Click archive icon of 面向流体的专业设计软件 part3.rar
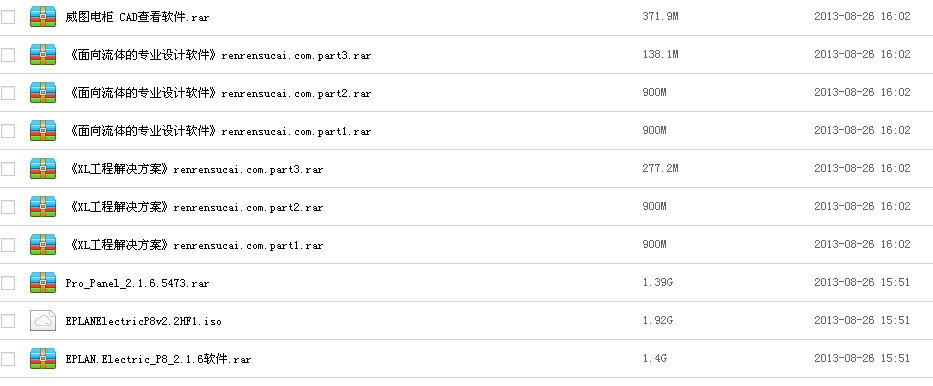This screenshot has height=386, width=933. (x=43, y=54)
